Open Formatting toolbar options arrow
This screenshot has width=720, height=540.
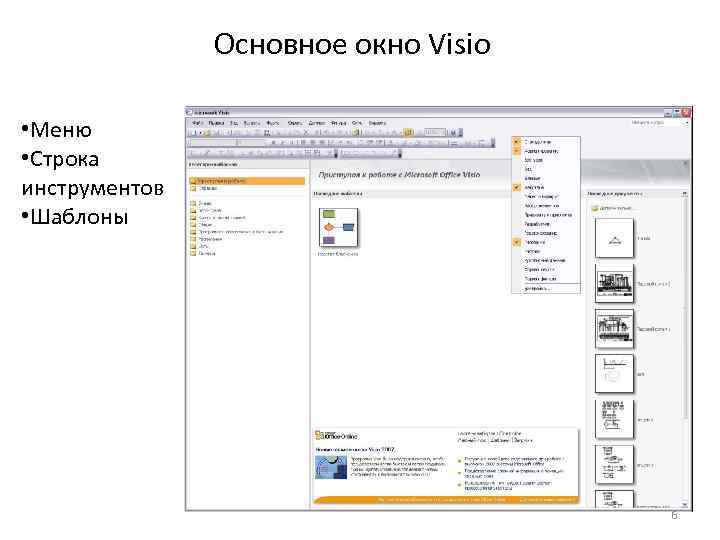coord(493,143)
